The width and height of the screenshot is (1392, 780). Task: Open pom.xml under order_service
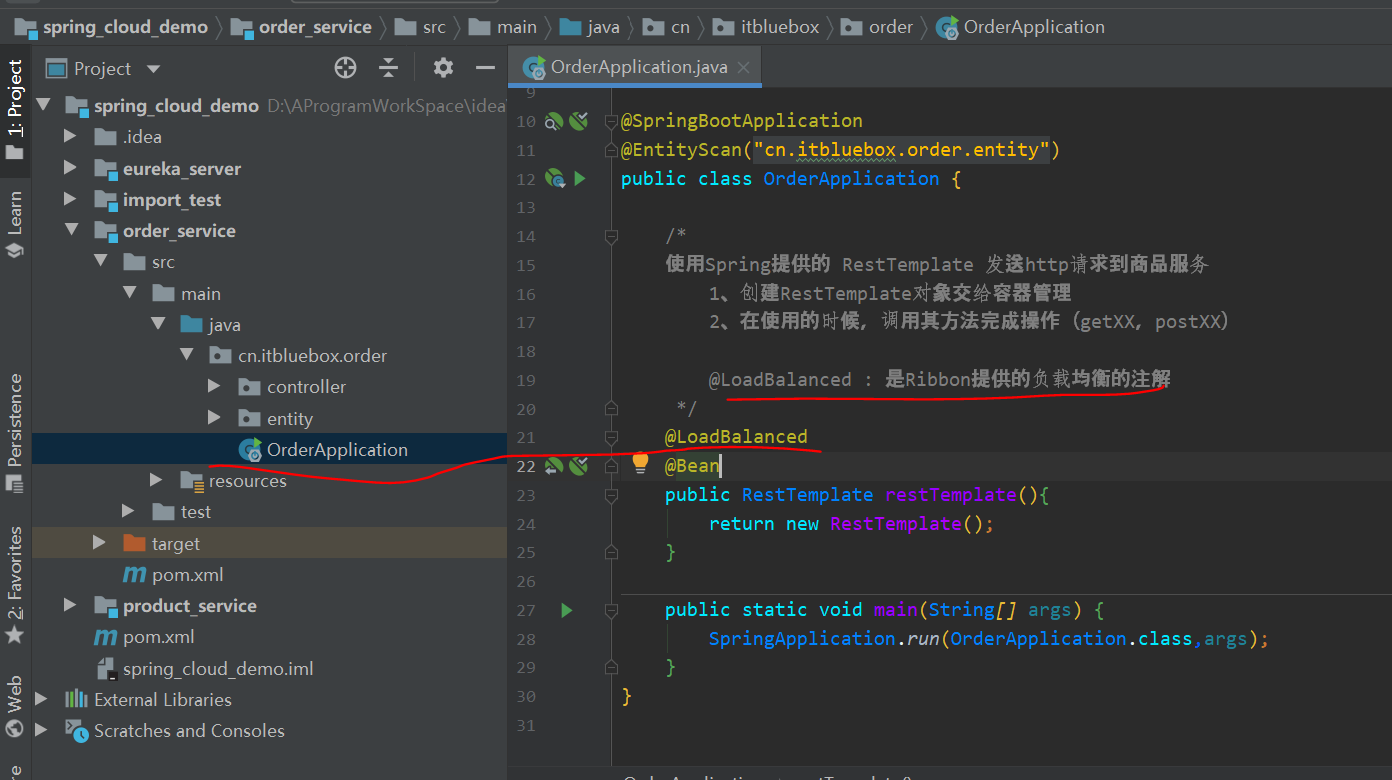point(187,575)
